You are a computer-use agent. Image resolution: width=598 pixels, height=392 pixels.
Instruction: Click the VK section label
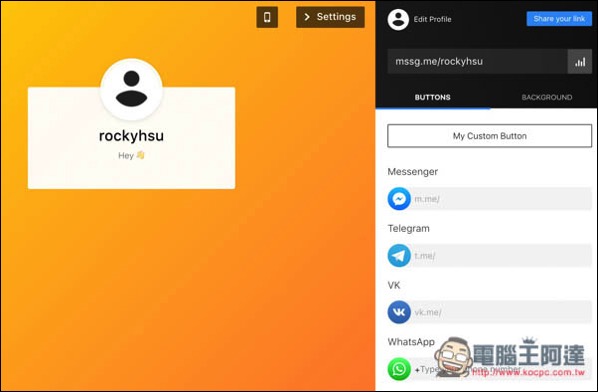(x=394, y=285)
